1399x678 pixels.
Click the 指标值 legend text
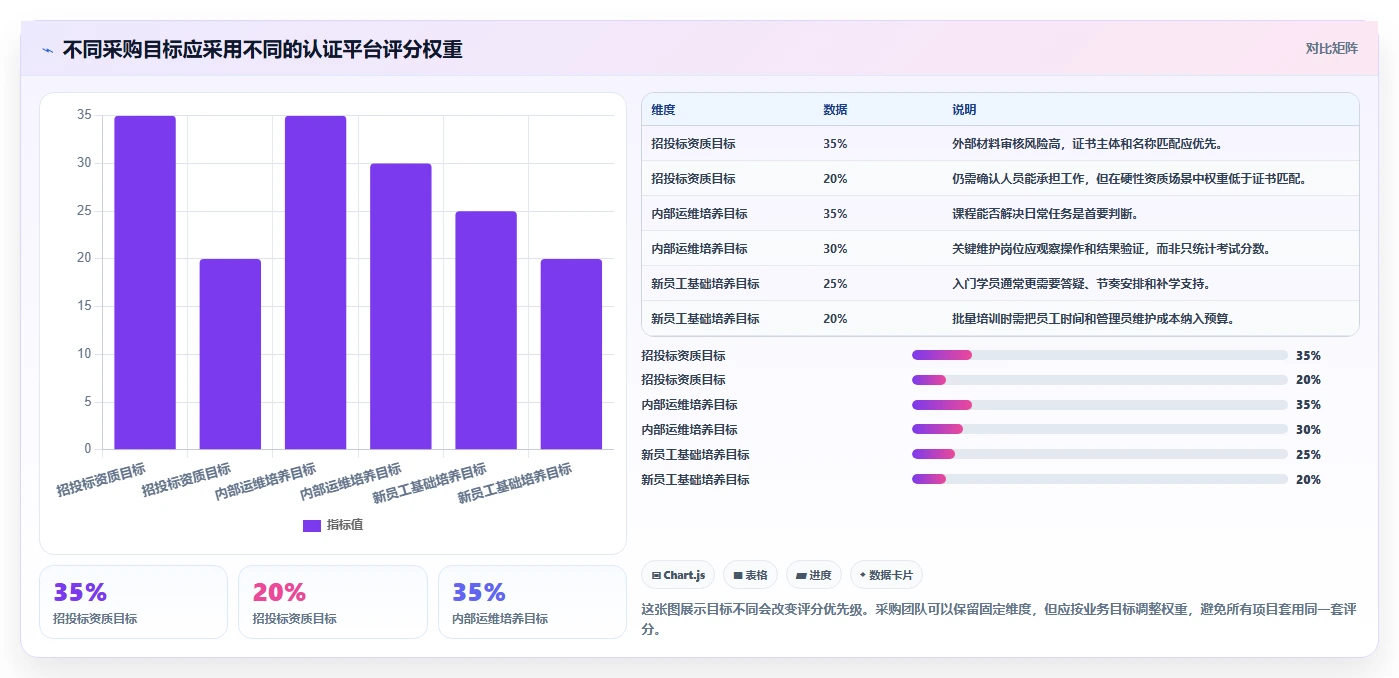pyautogui.click(x=345, y=526)
